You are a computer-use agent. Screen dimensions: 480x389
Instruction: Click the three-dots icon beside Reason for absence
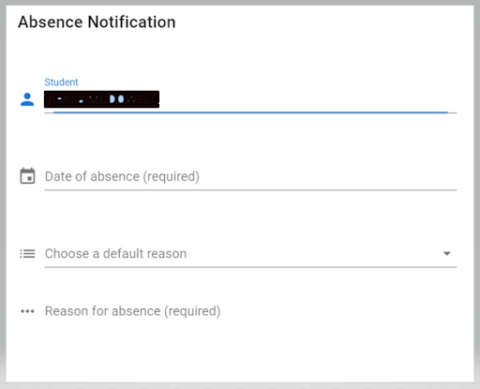(x=27, y=311)
